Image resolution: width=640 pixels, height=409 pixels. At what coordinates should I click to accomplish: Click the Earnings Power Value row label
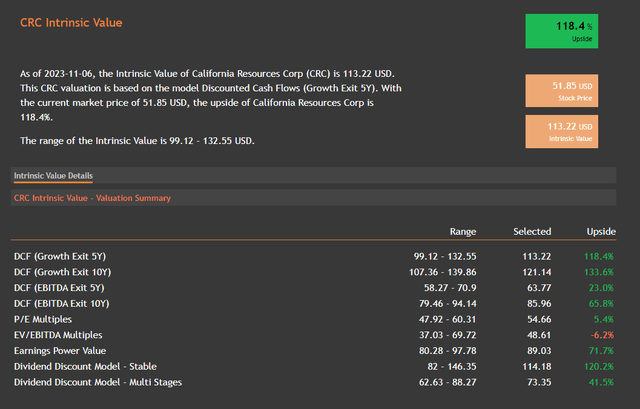click(x=60, y=351)
